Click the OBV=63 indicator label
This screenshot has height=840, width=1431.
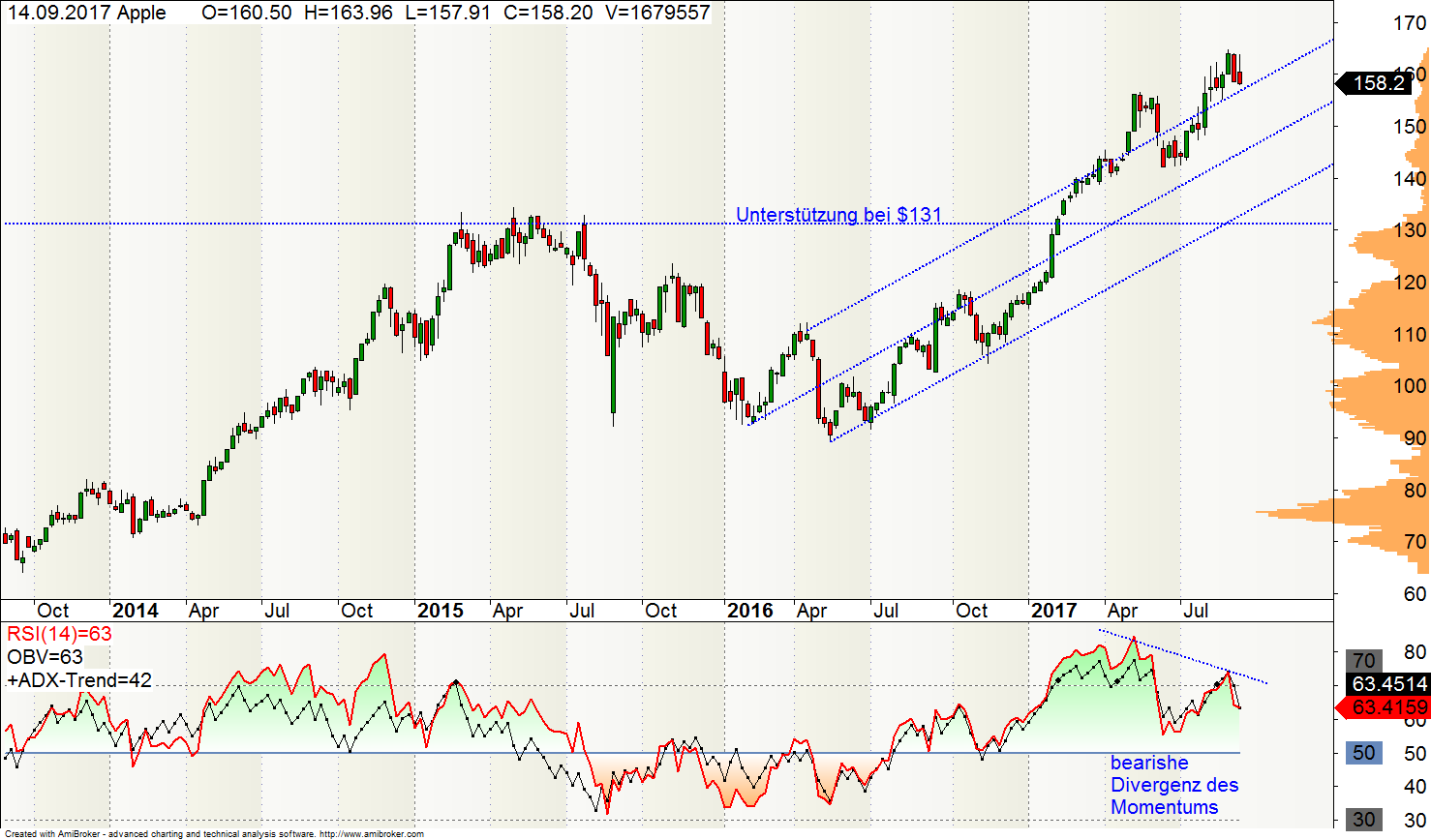45,657
